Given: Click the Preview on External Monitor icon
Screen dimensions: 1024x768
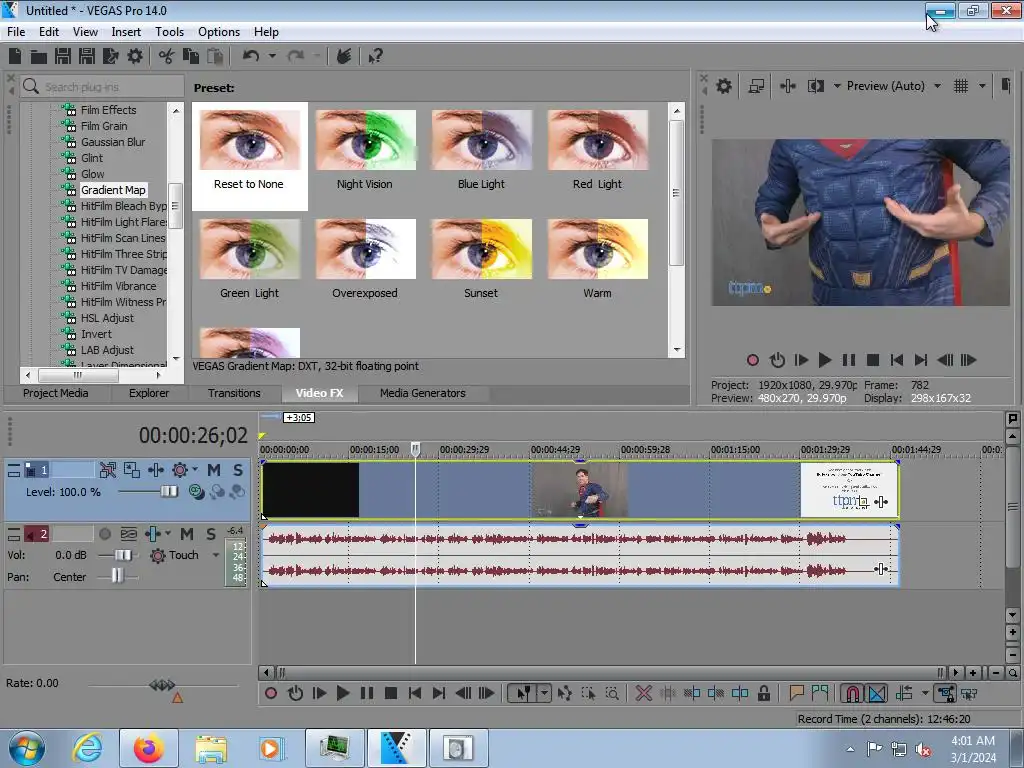Looking at the screenshot, I should point(756,86).
